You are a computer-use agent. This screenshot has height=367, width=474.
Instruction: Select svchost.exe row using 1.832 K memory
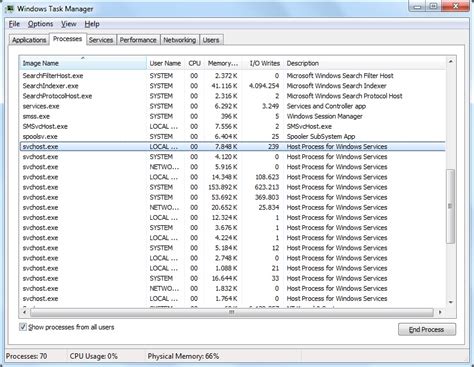coord(233,289)
